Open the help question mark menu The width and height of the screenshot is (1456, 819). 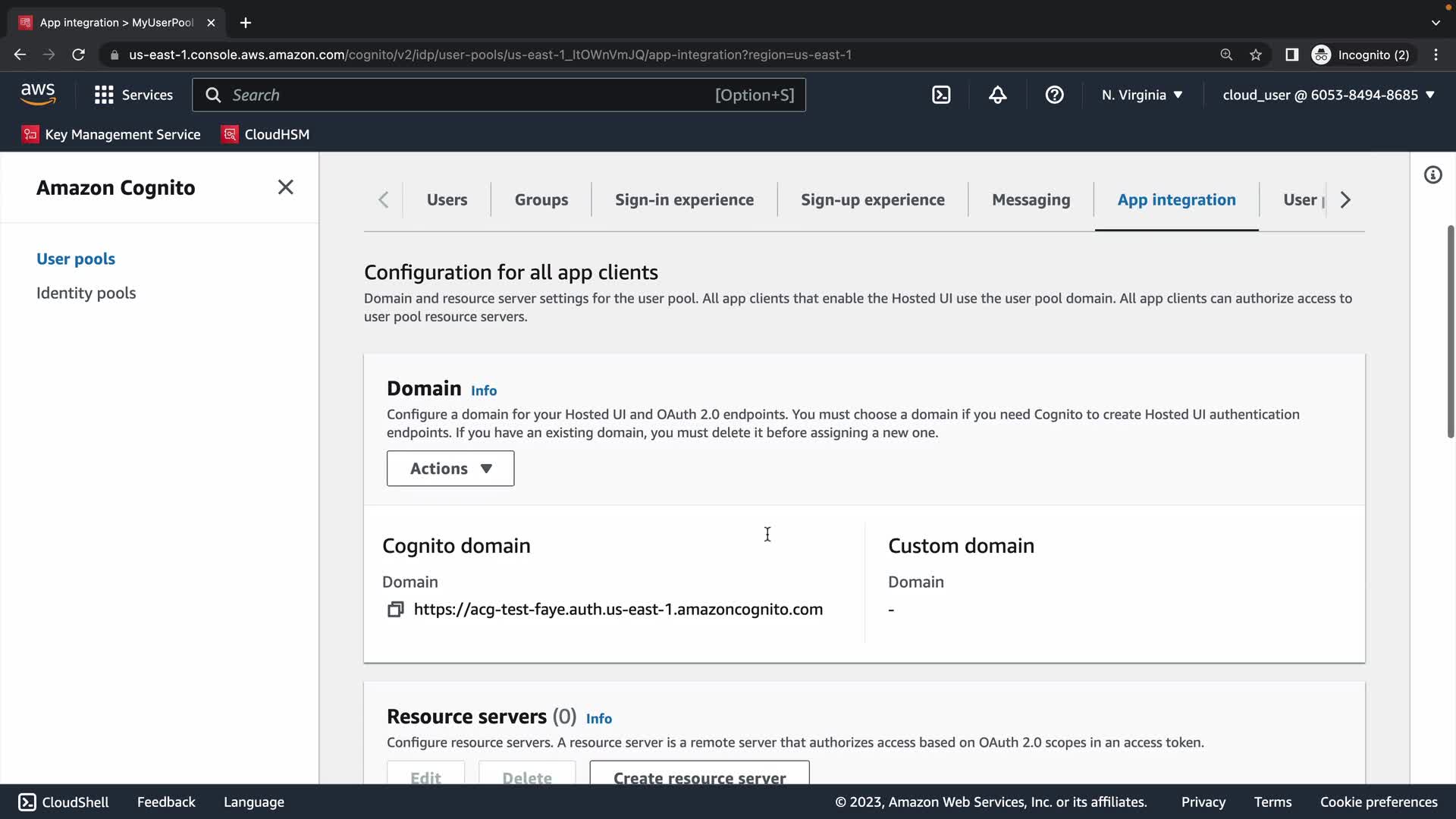[1054, 95]
